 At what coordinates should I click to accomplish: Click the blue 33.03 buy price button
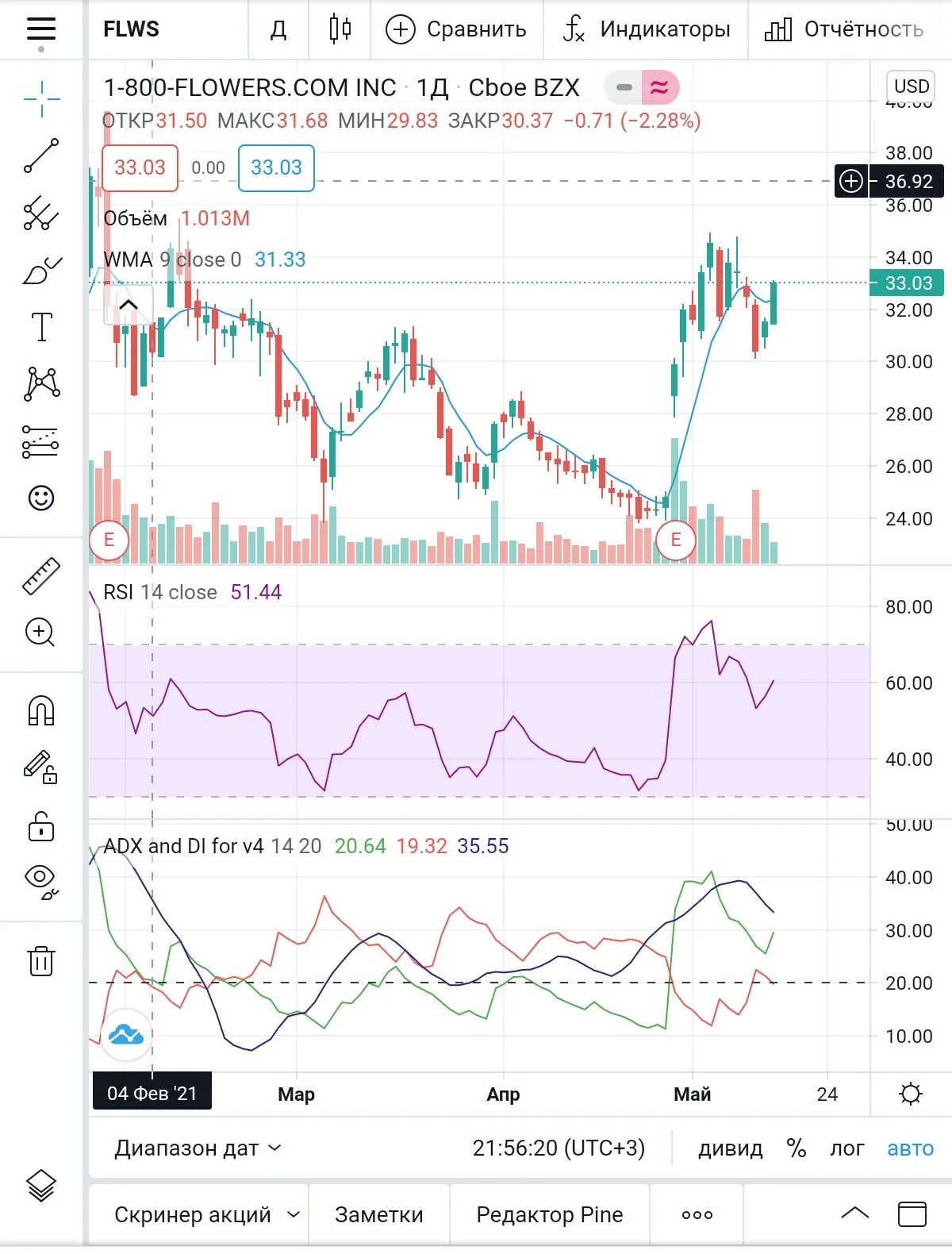point(276,167)
